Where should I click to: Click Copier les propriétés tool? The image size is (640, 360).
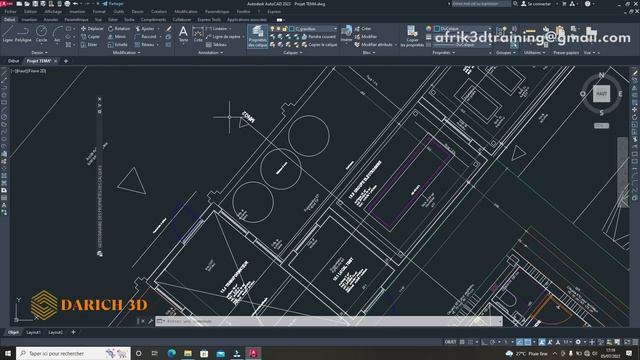412,36
